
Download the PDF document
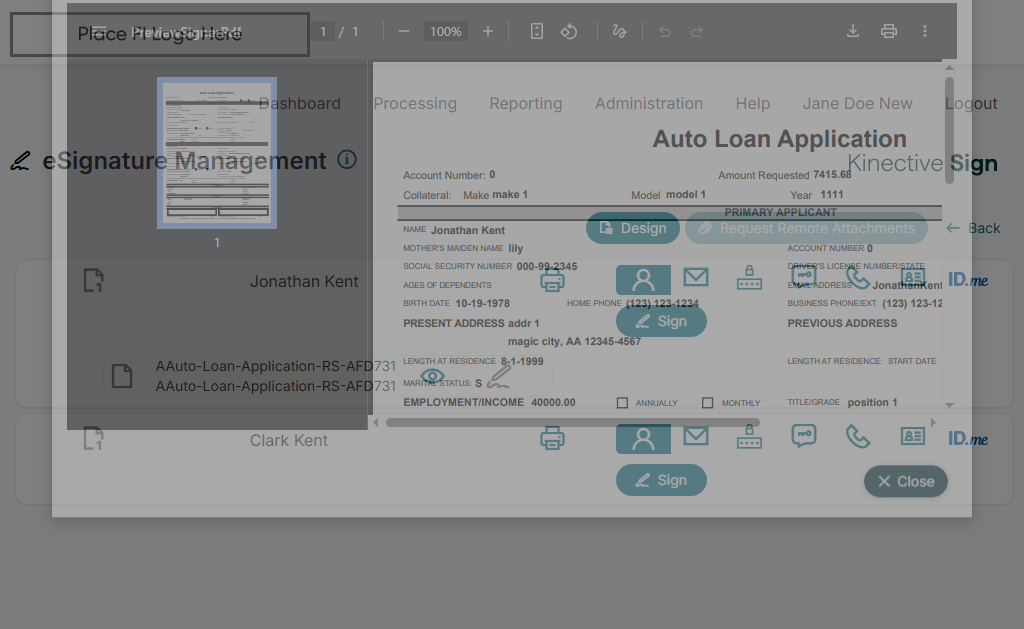coord(853,31)
